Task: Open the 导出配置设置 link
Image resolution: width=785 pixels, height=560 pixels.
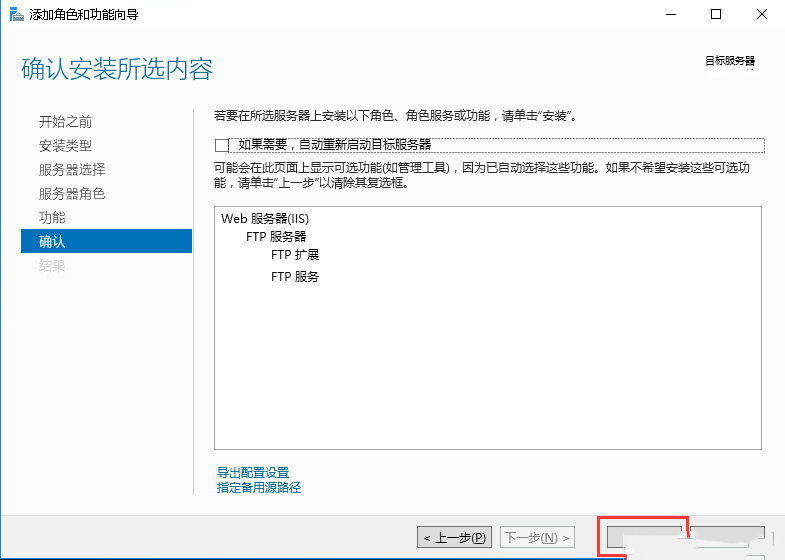Action: (253, 472)
